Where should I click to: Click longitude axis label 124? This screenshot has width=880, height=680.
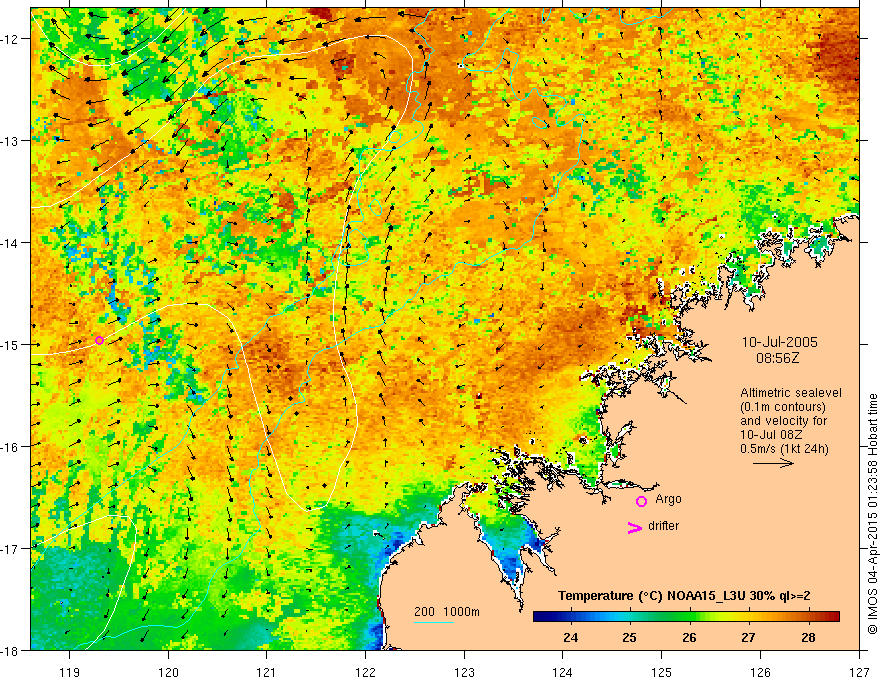(x=563, y=673)
